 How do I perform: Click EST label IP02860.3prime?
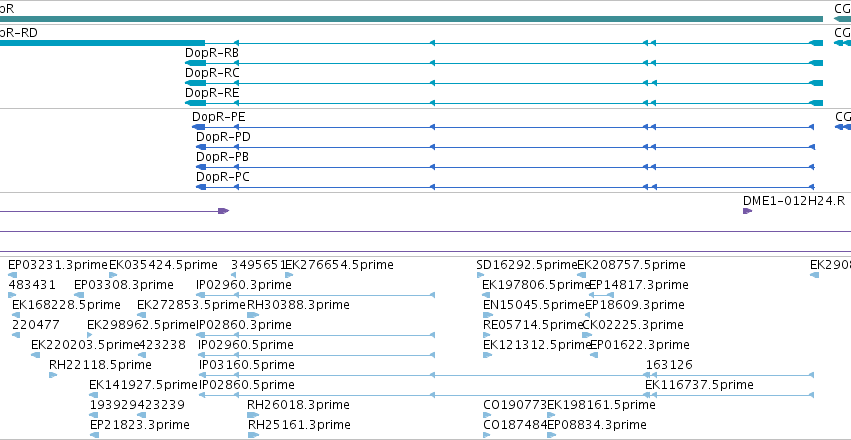[x=244, y=325]
